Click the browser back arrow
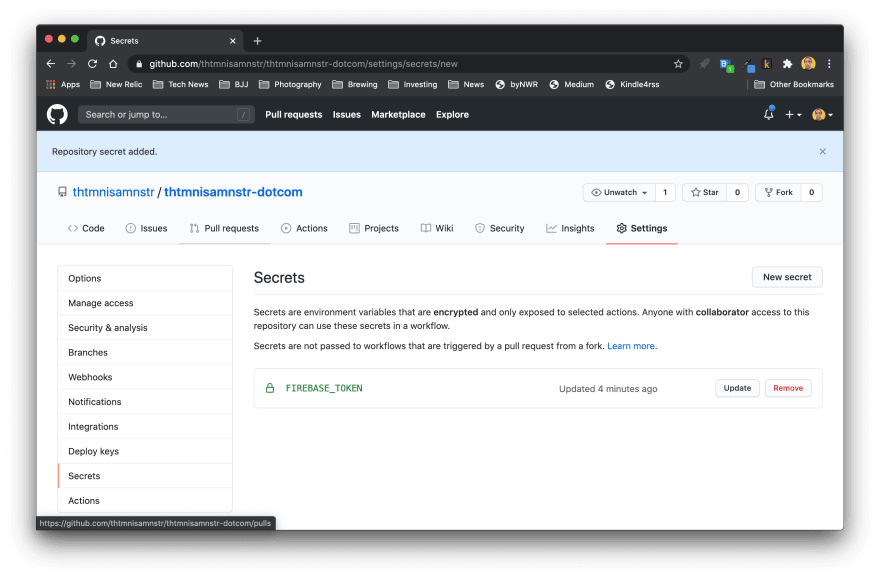The height and width of the screenshot is (578, 880). 51,64
